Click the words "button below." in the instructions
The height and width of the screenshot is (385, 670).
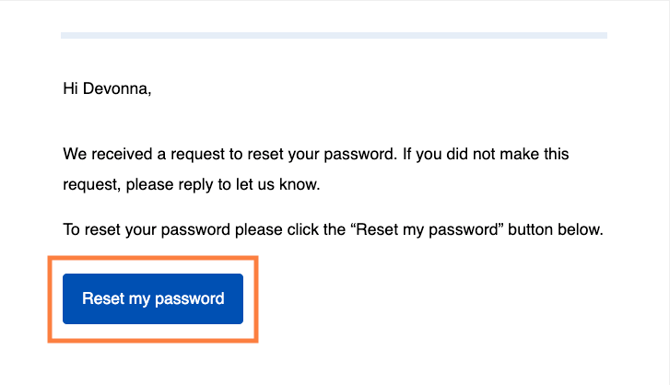tap(555, 229)
